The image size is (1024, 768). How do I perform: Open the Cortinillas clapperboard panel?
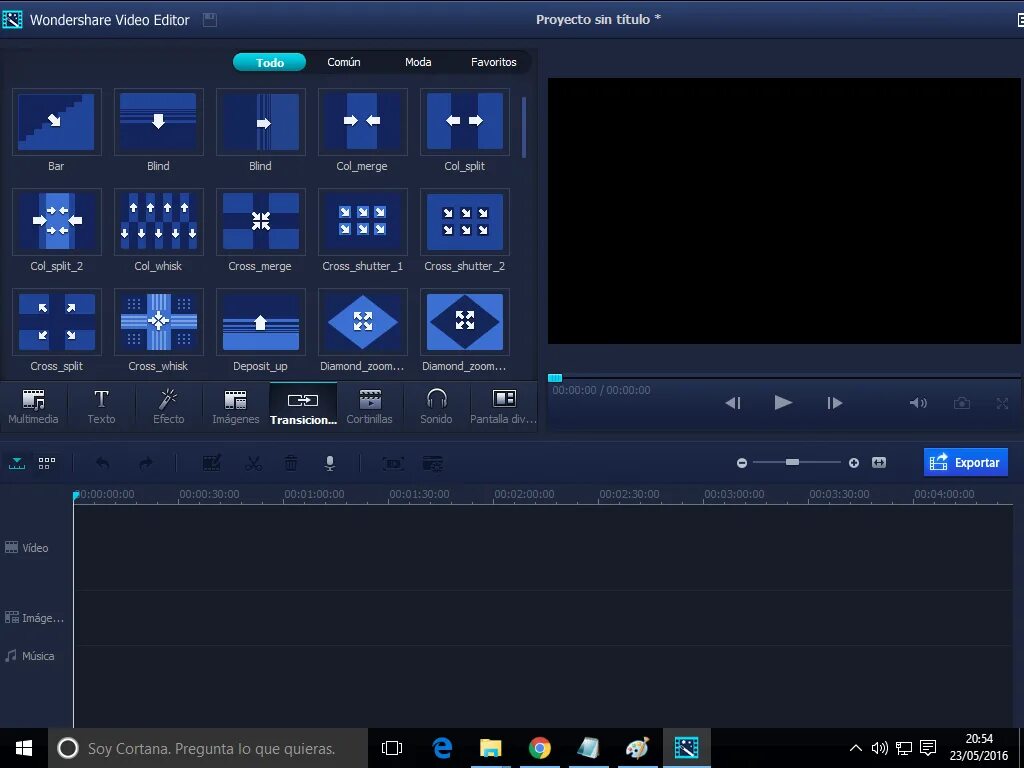[370, 406]
